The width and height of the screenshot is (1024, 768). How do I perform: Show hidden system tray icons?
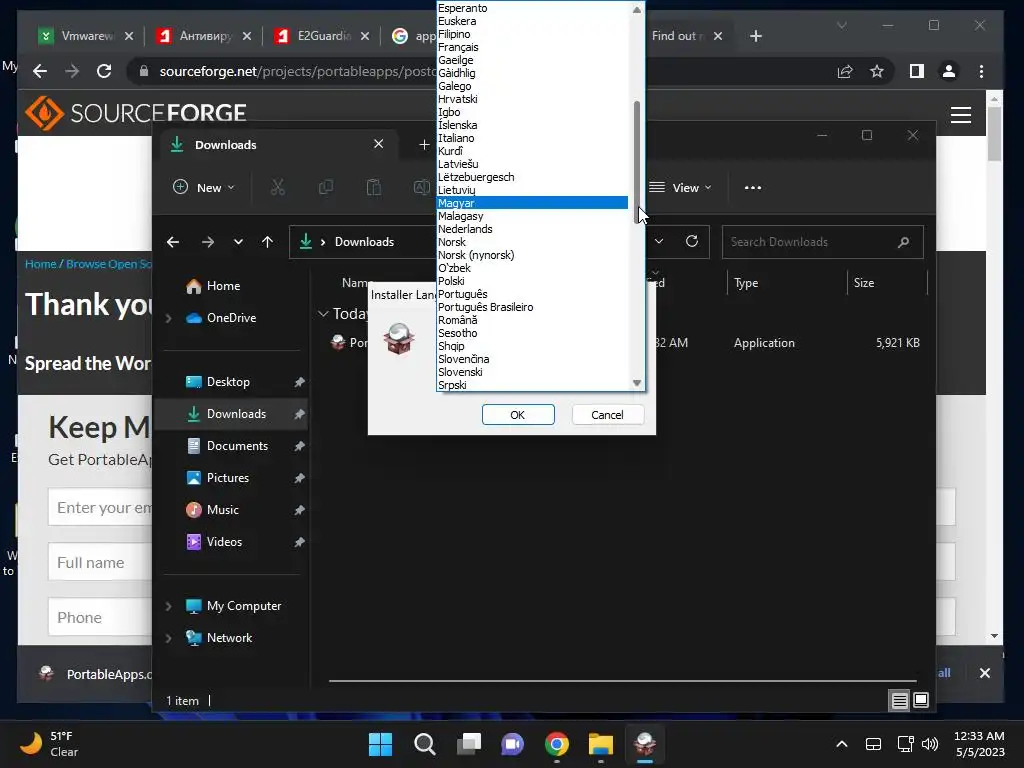point(842,744)
